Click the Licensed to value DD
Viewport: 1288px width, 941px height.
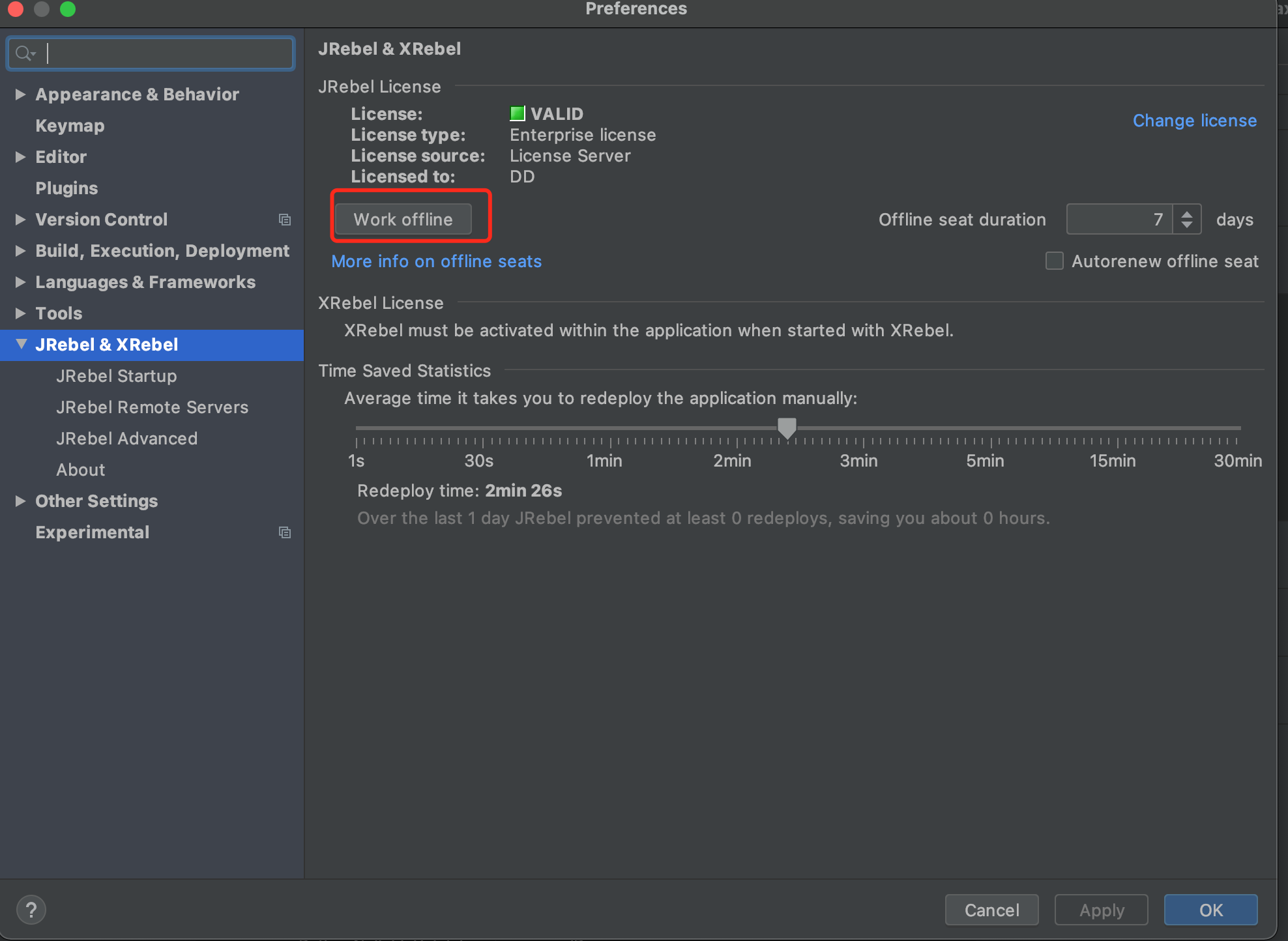pyautogui.click(x=522, y=177)
